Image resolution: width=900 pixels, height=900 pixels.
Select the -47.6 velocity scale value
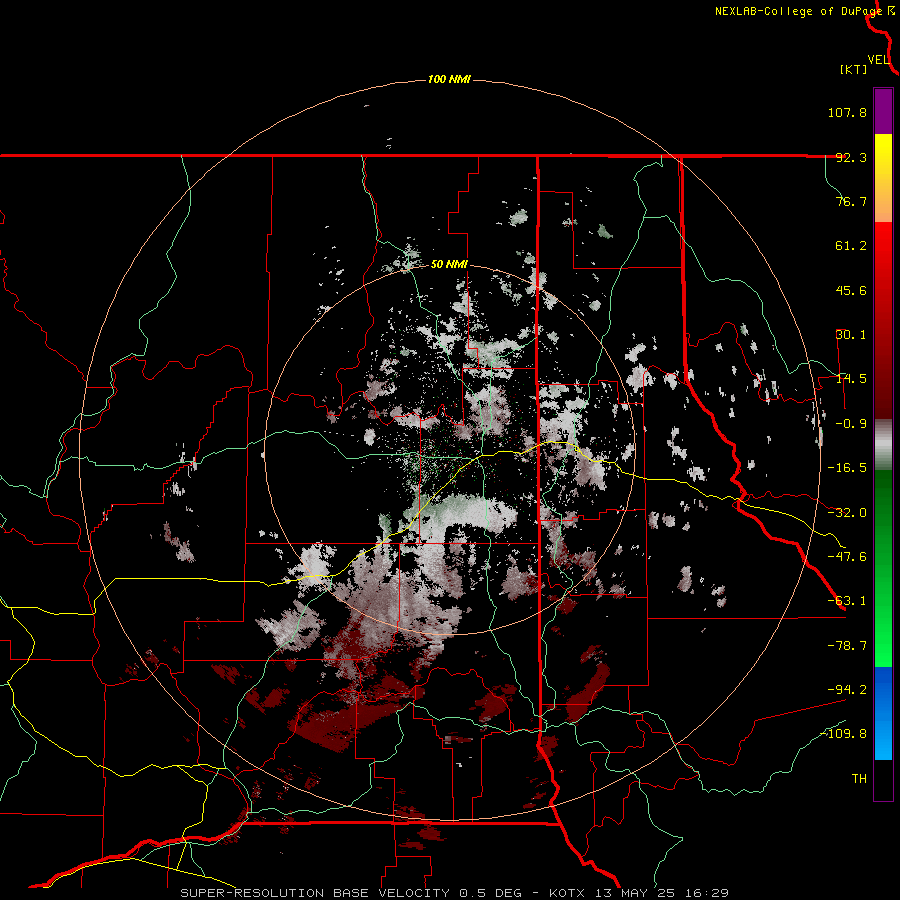pos(847,557)
